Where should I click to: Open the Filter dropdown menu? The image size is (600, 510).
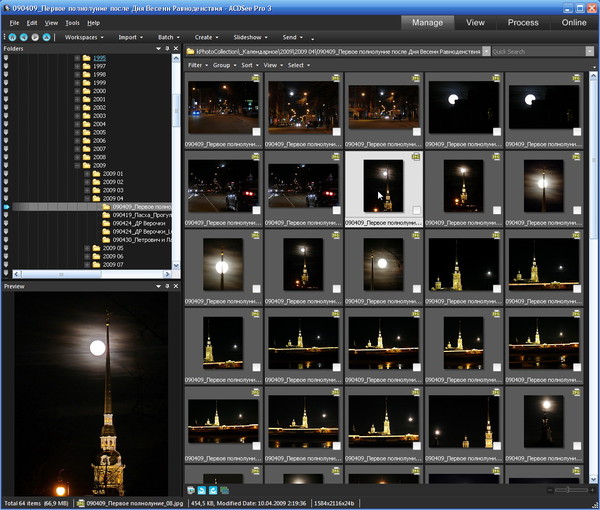197,65
